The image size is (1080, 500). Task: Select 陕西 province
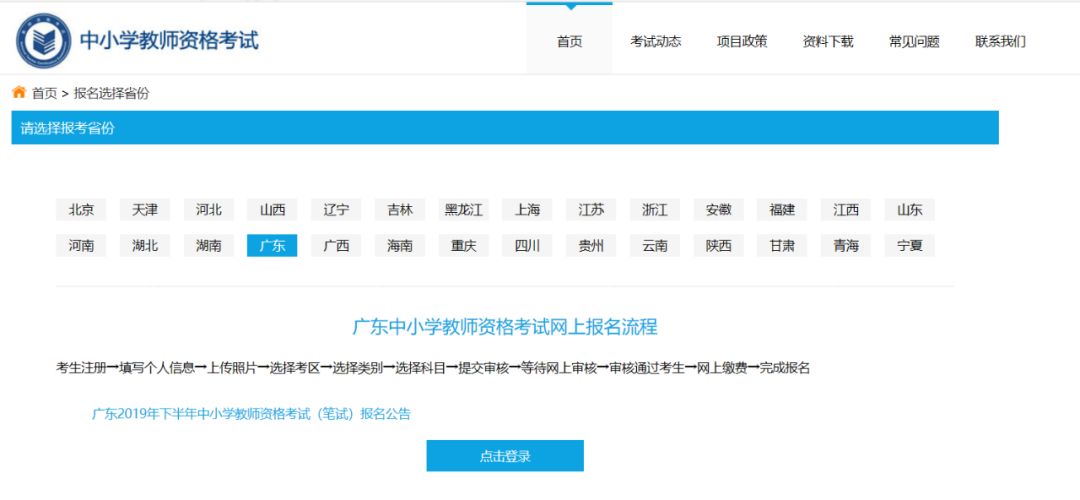coord(719,246)
